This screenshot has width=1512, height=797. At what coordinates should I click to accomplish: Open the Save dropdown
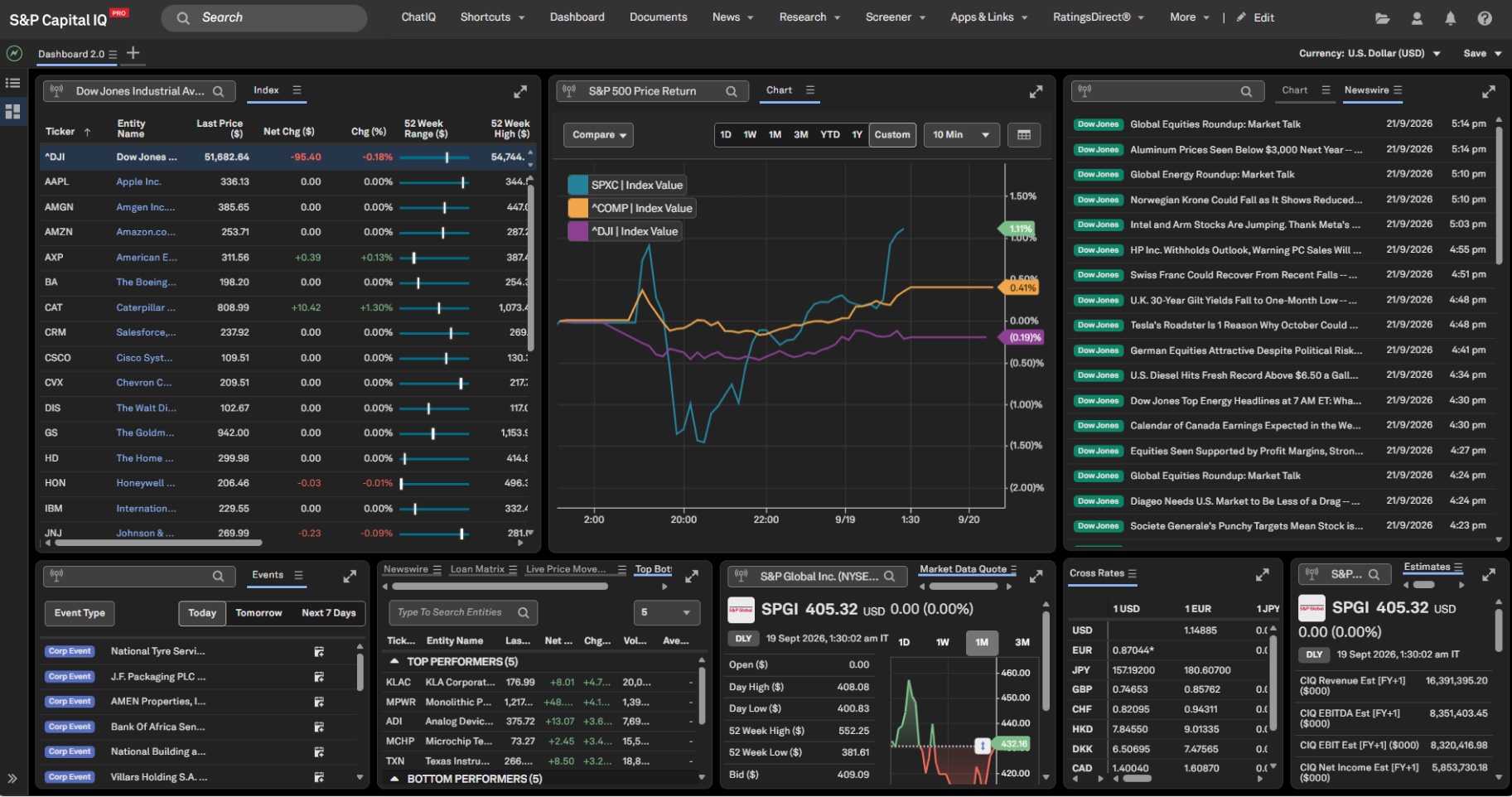(1482, 54)
